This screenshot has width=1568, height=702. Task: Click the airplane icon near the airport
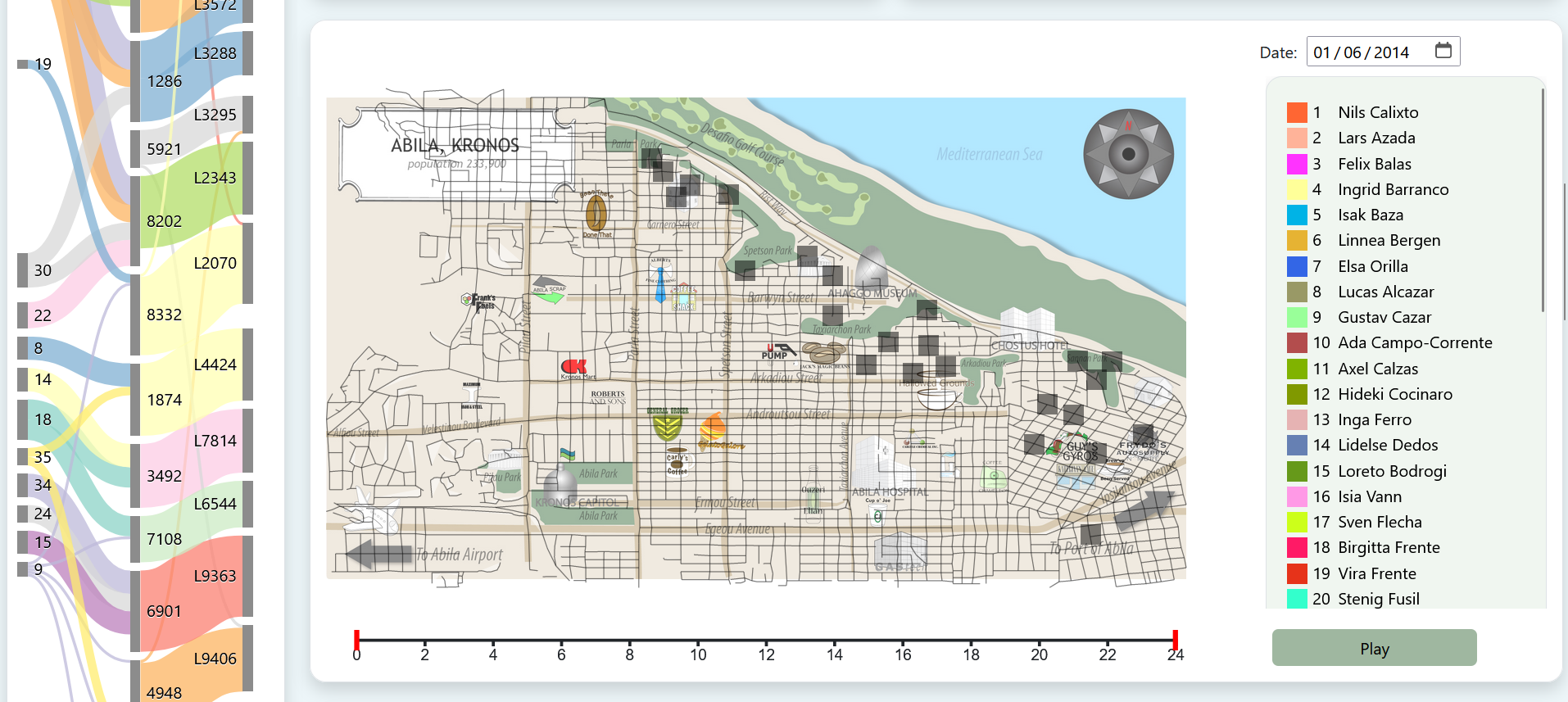coord(373,513)
